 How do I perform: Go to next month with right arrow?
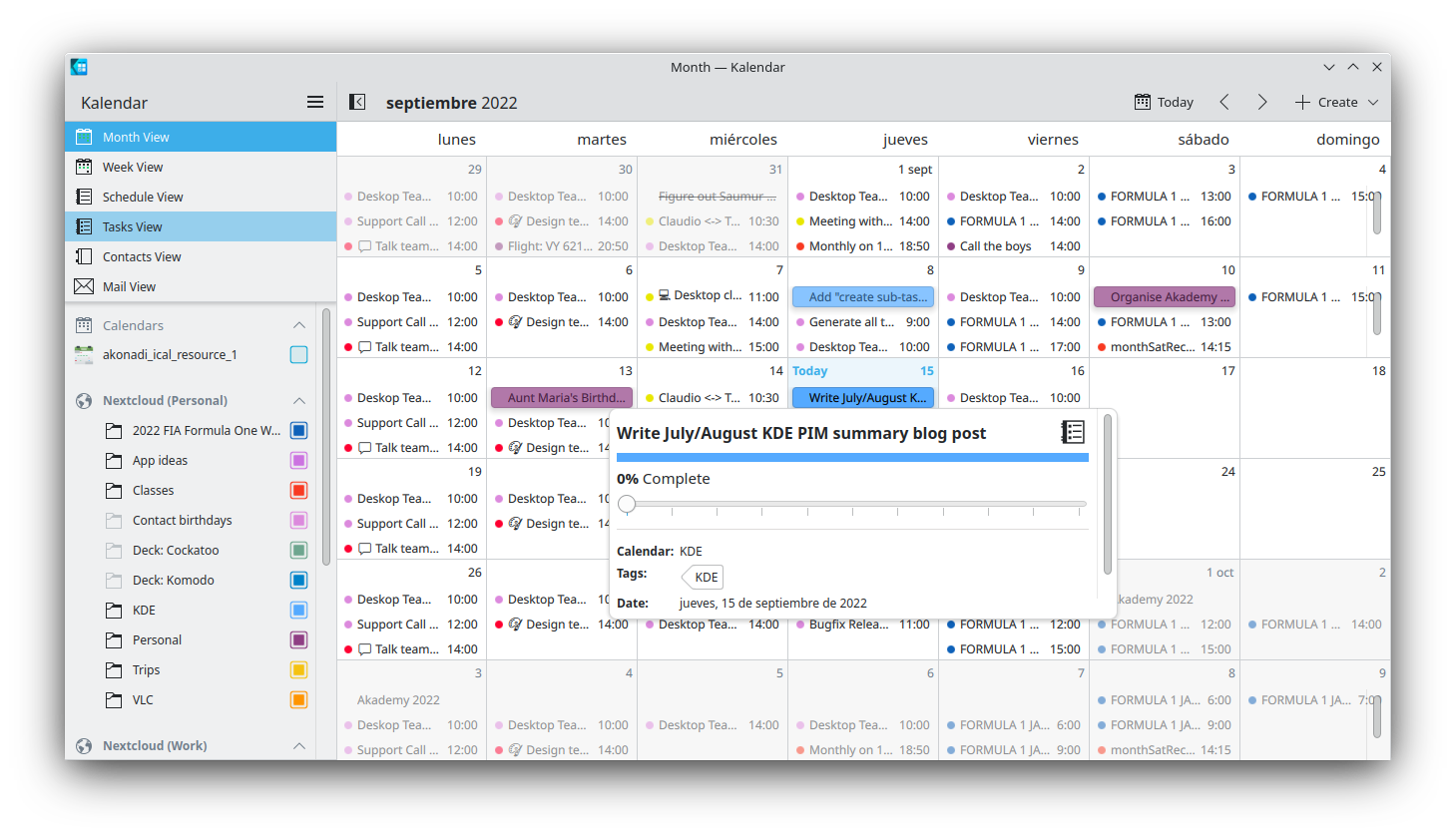point(1262,102)
